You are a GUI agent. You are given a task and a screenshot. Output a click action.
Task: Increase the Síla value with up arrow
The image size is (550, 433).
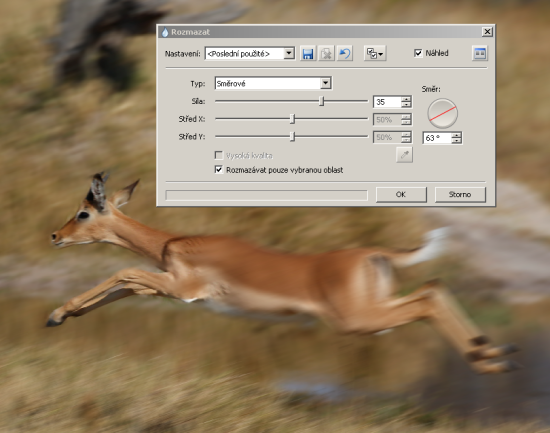click(x=406, y=99)
